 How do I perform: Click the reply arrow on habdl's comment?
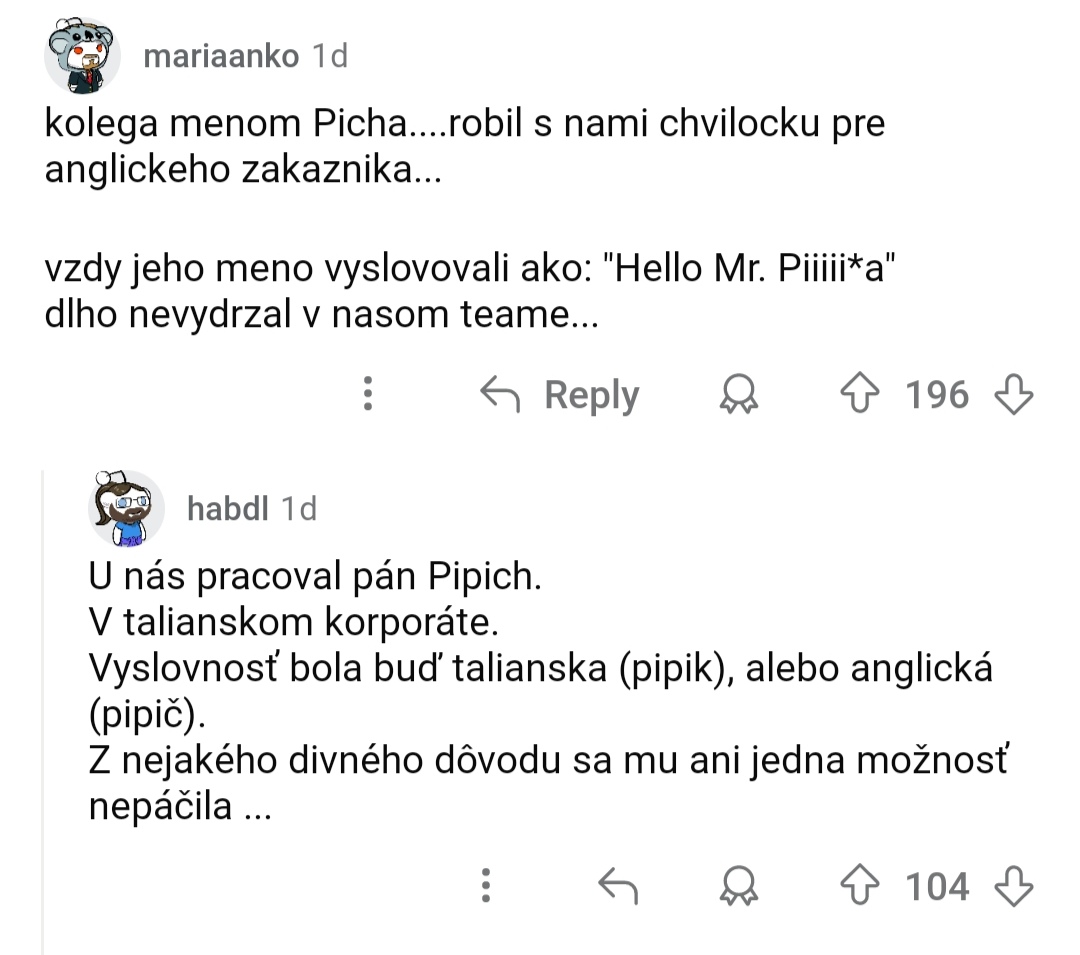pyautogui.click(x=617, y=886)
